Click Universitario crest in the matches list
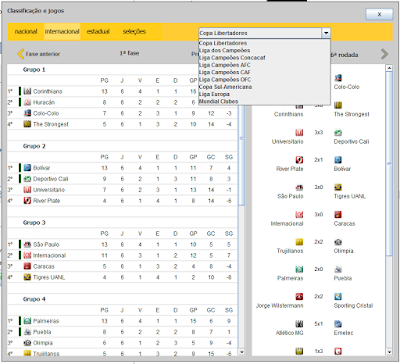The image size is (400, 364). [x=299, y=133]
